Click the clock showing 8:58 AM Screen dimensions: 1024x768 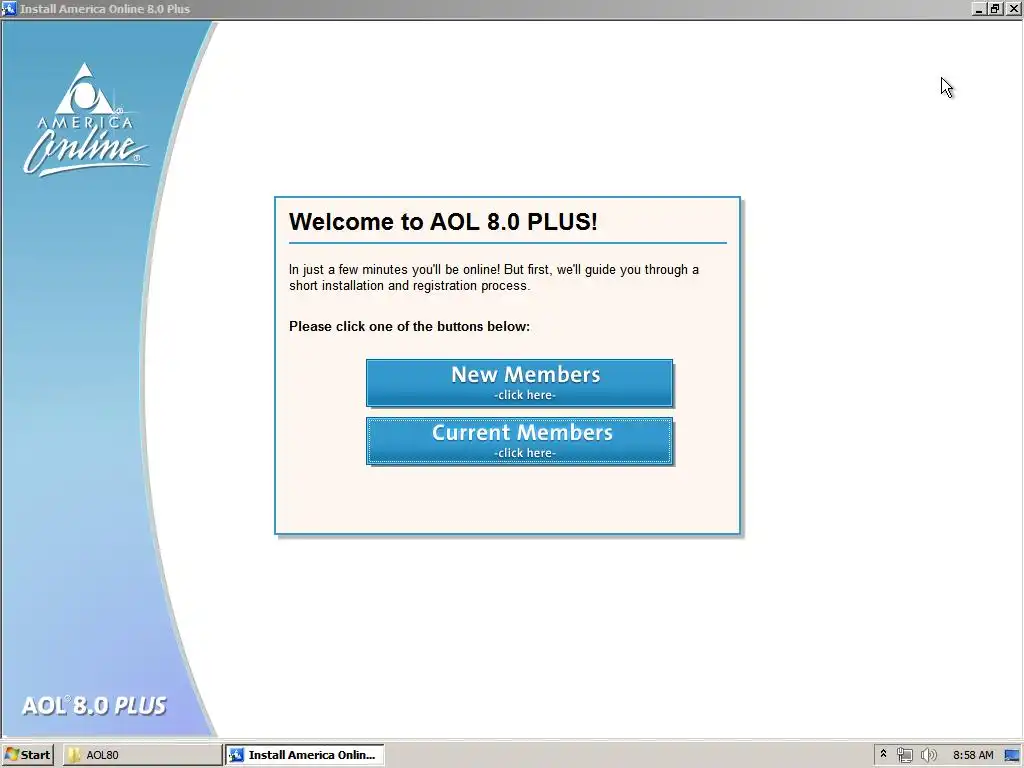pyautogui.click(x=973, y=755)
